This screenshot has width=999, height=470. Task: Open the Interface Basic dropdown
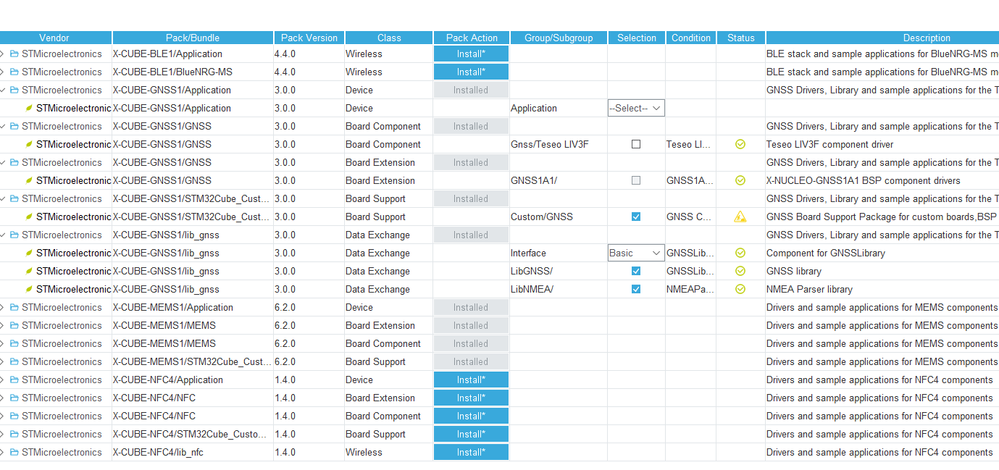coord(636,253)
